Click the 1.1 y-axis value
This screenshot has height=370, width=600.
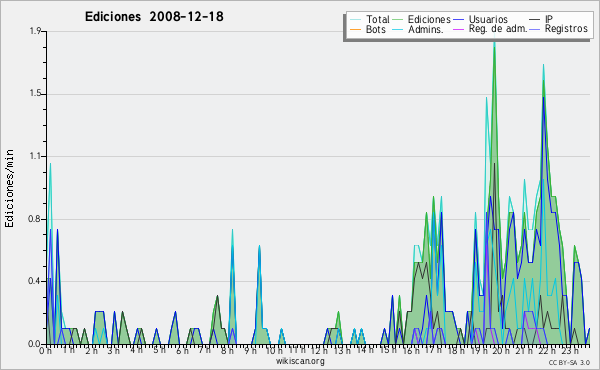pos(35,156)
